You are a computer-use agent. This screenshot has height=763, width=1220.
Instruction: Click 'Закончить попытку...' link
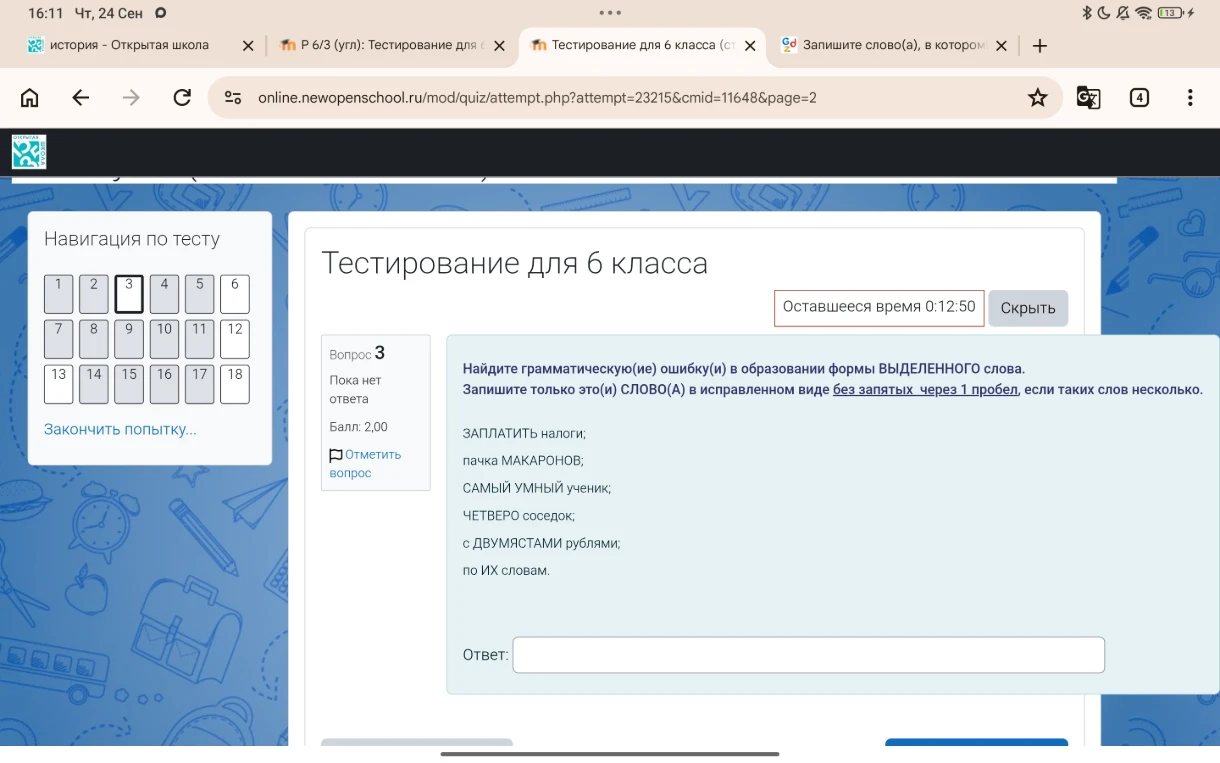pyautogui.click(x=120, y=429)
